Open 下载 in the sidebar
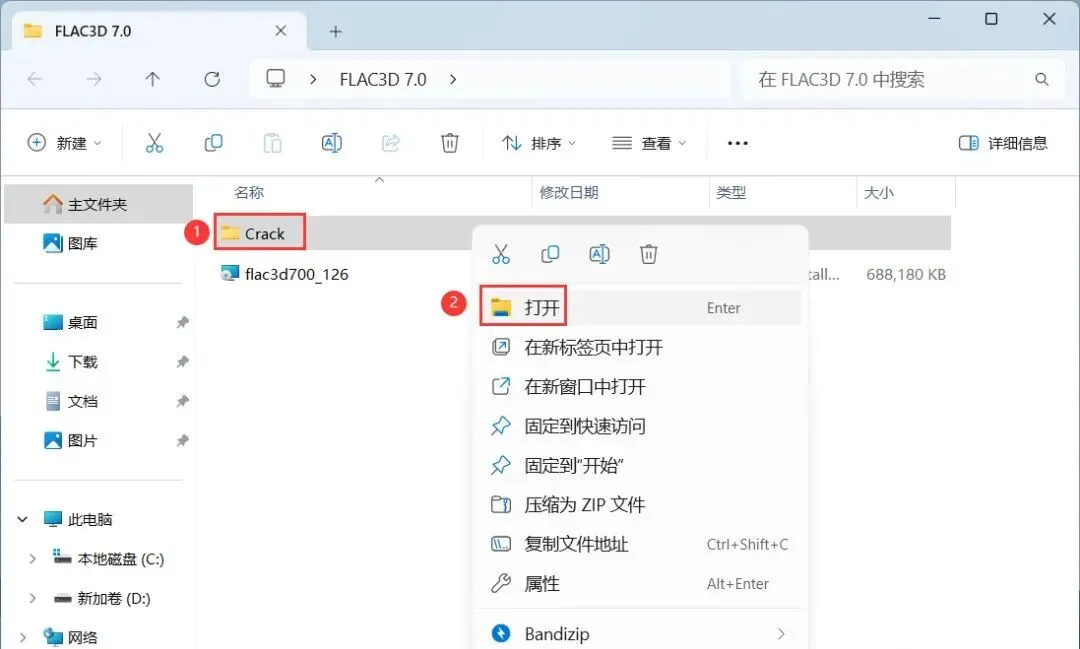 tap(82, 362)
